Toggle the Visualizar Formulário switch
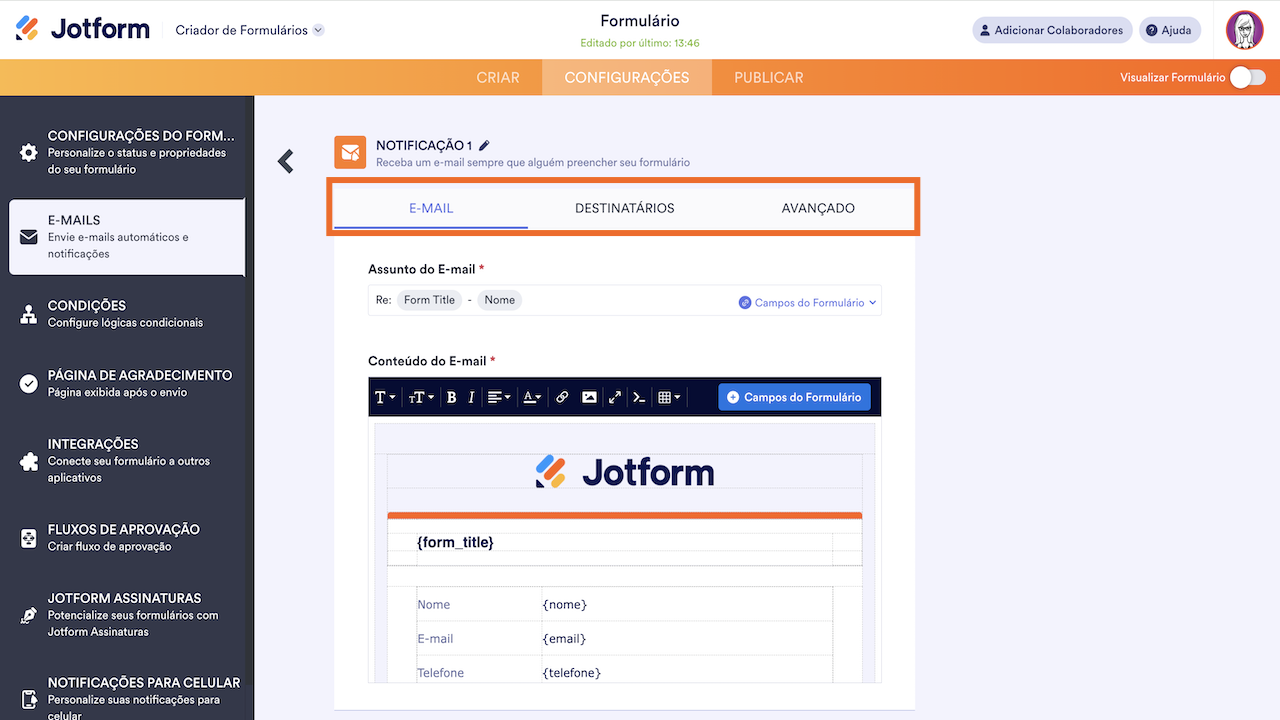The image size is (1280, 720). 1247,77
